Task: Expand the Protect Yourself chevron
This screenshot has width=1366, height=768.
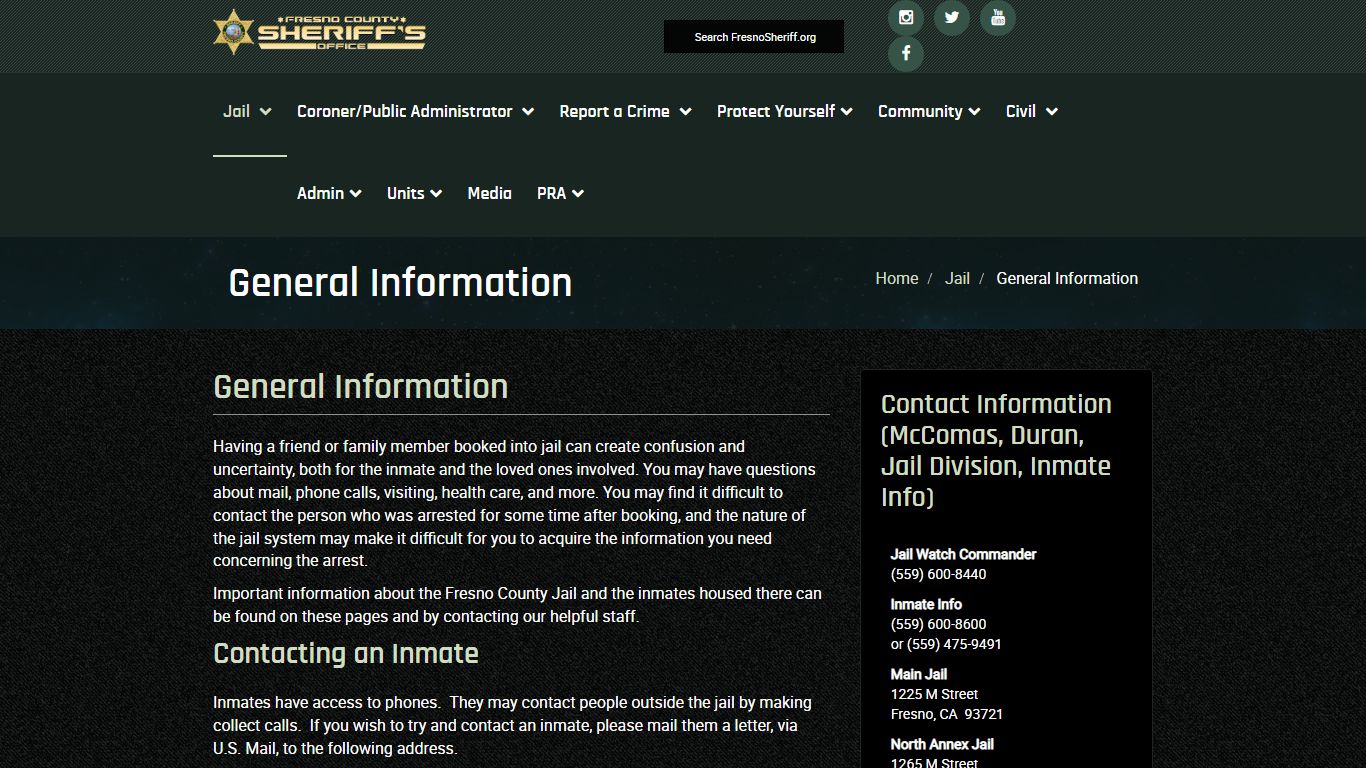Action: 847,112
